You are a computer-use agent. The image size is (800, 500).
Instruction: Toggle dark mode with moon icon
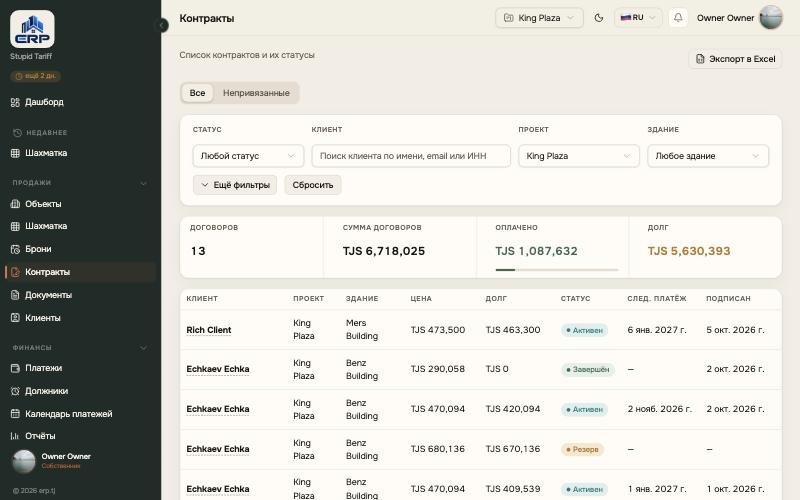click(599, 18)
